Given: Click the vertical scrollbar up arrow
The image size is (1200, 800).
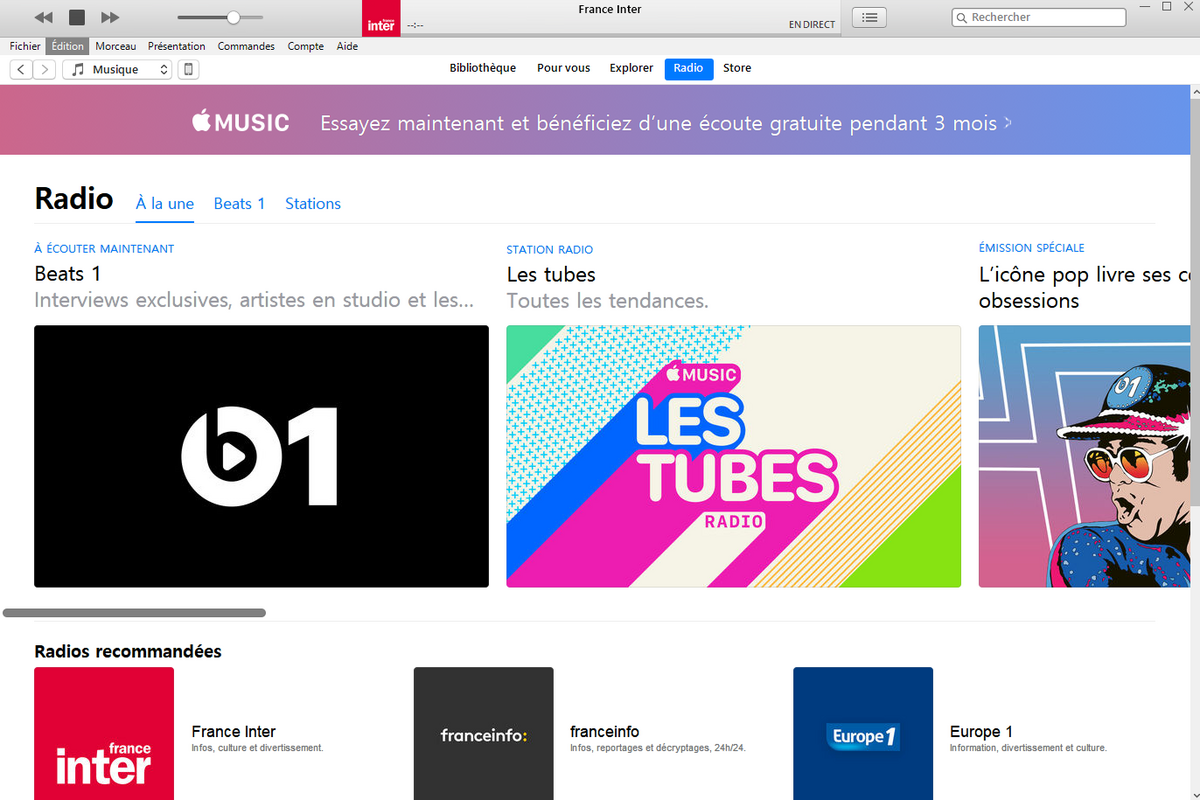Looking at the screenshot, I should (1195, 91).
